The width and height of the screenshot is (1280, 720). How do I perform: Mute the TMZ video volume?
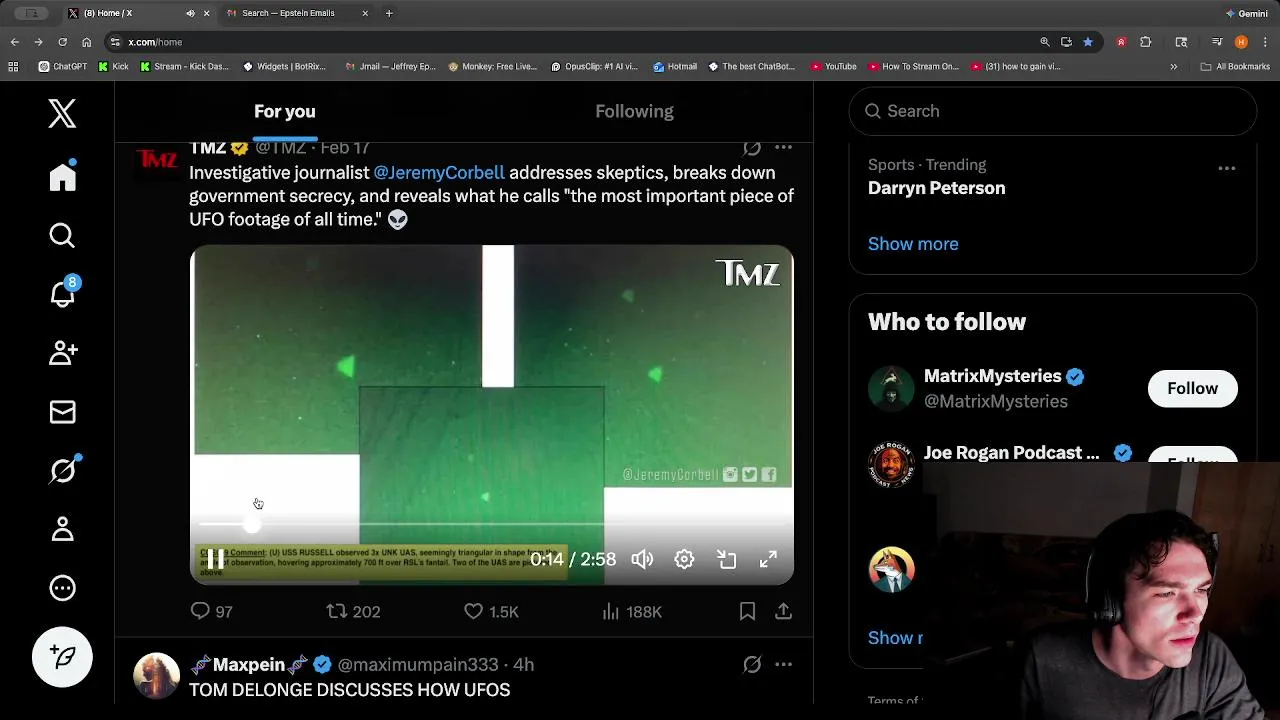642,559
